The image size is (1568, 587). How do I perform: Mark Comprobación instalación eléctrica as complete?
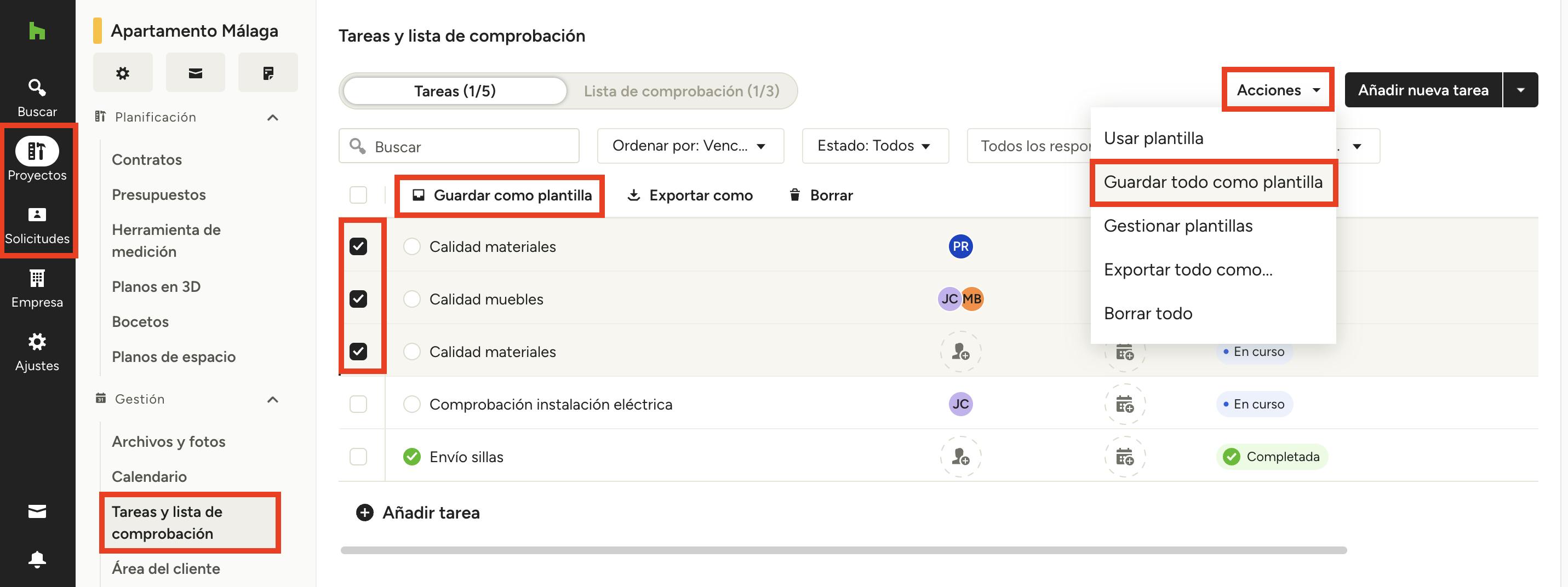click(412, 405)
